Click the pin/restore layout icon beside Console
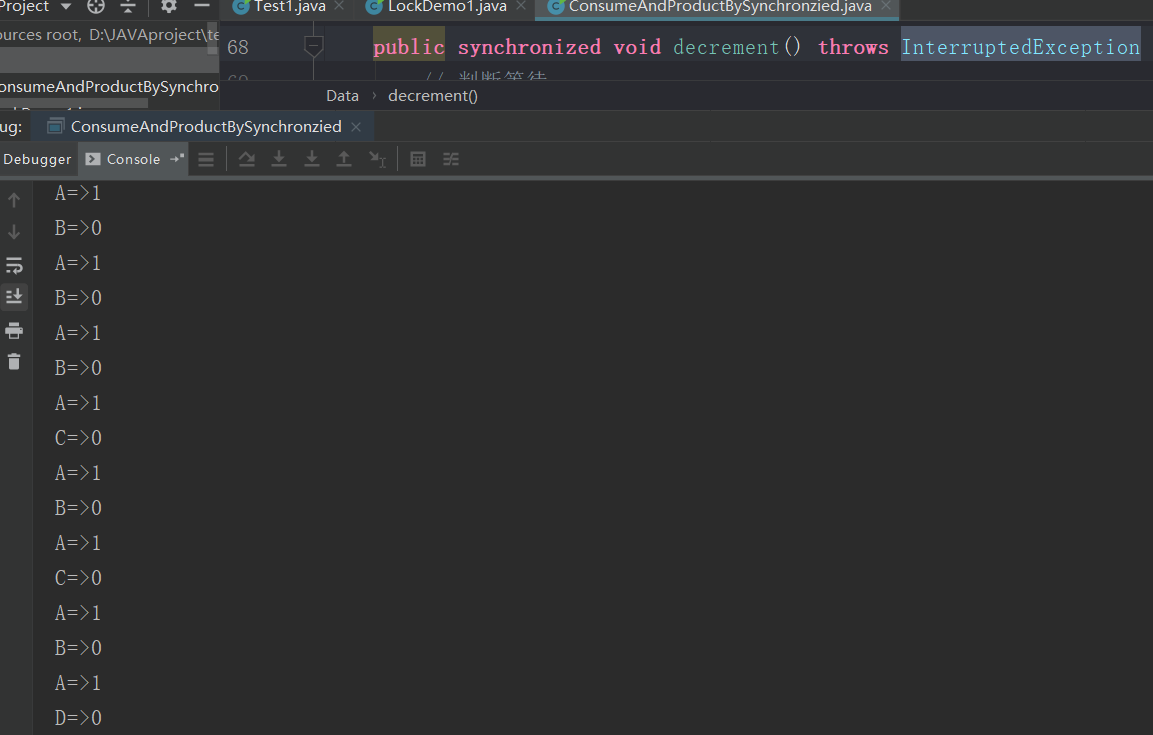Screen dimensions: 1153x735 (x=177, y=159)
